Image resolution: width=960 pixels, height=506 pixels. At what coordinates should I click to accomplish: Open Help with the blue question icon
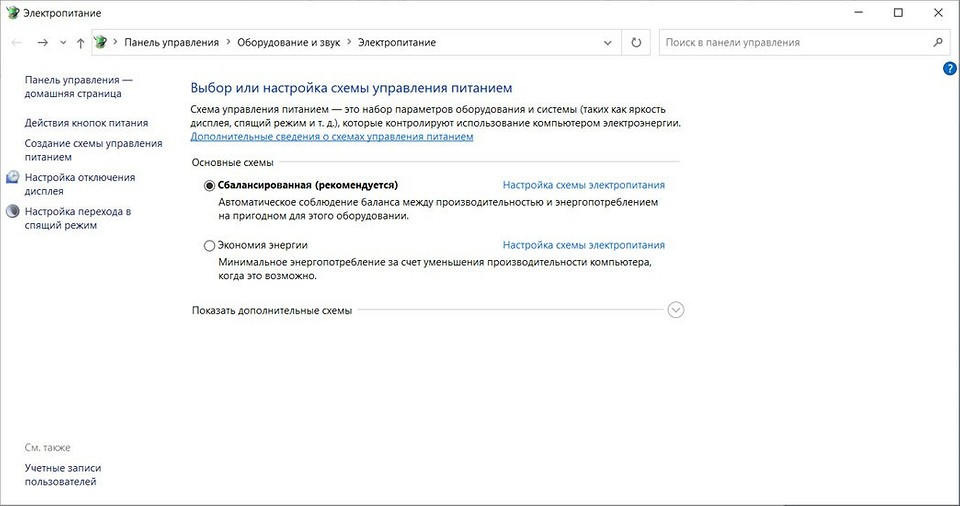950,69
